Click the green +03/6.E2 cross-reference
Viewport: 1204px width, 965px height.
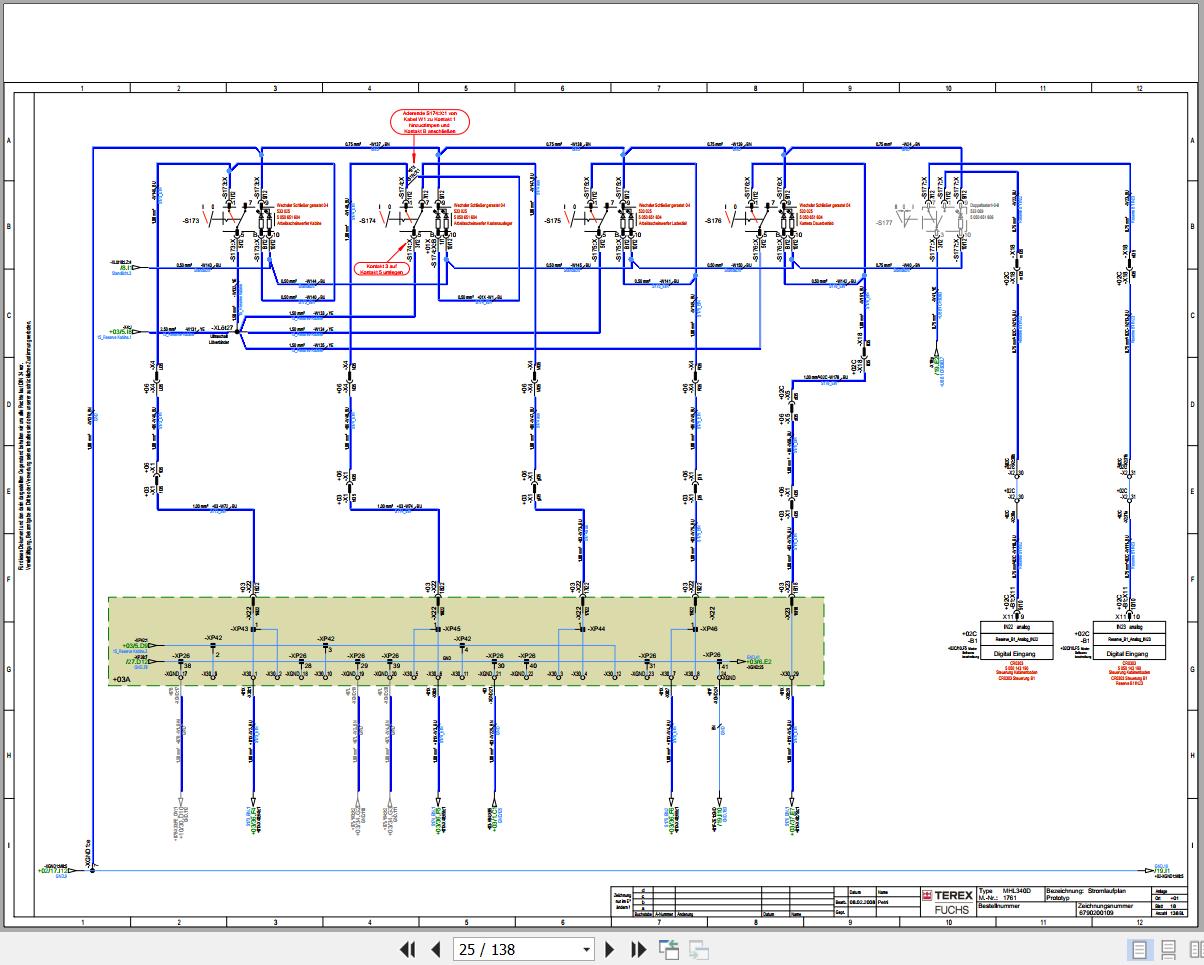tap(760, 661)
